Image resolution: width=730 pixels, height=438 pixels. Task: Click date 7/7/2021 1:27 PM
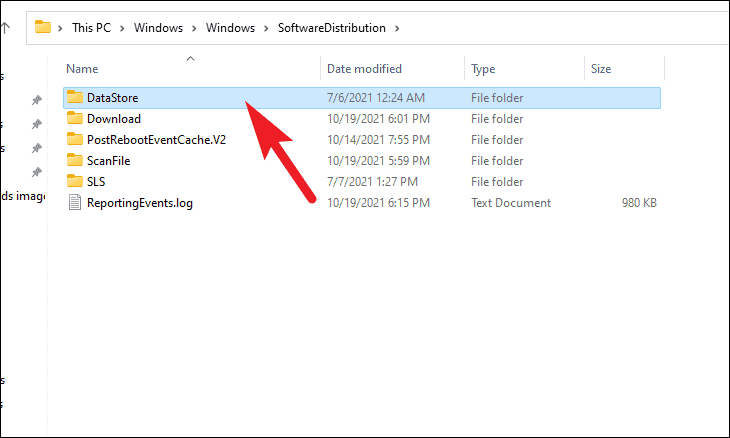tap(372, 182)
